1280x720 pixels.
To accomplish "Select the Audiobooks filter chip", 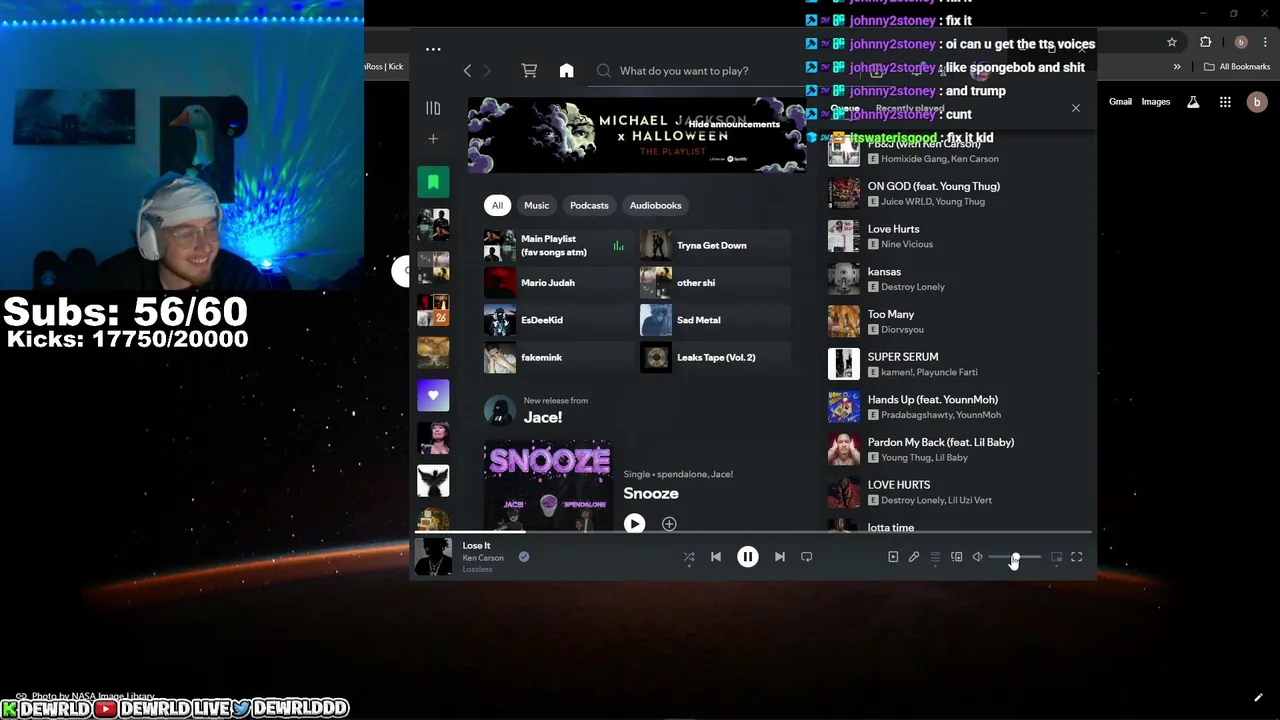I will point(655,205).
